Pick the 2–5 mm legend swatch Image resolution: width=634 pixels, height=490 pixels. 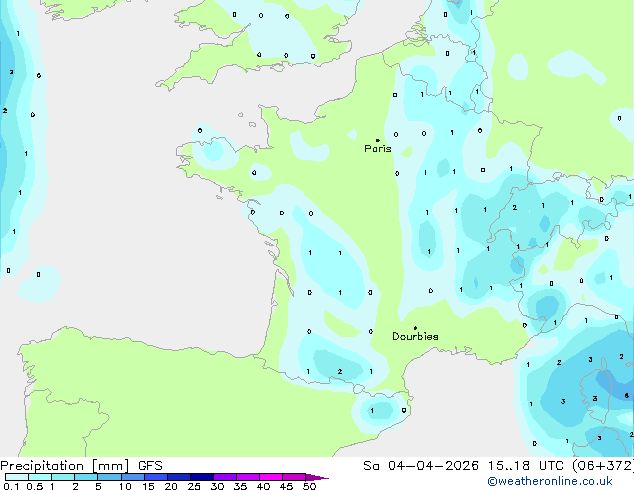tap(86, 477)
